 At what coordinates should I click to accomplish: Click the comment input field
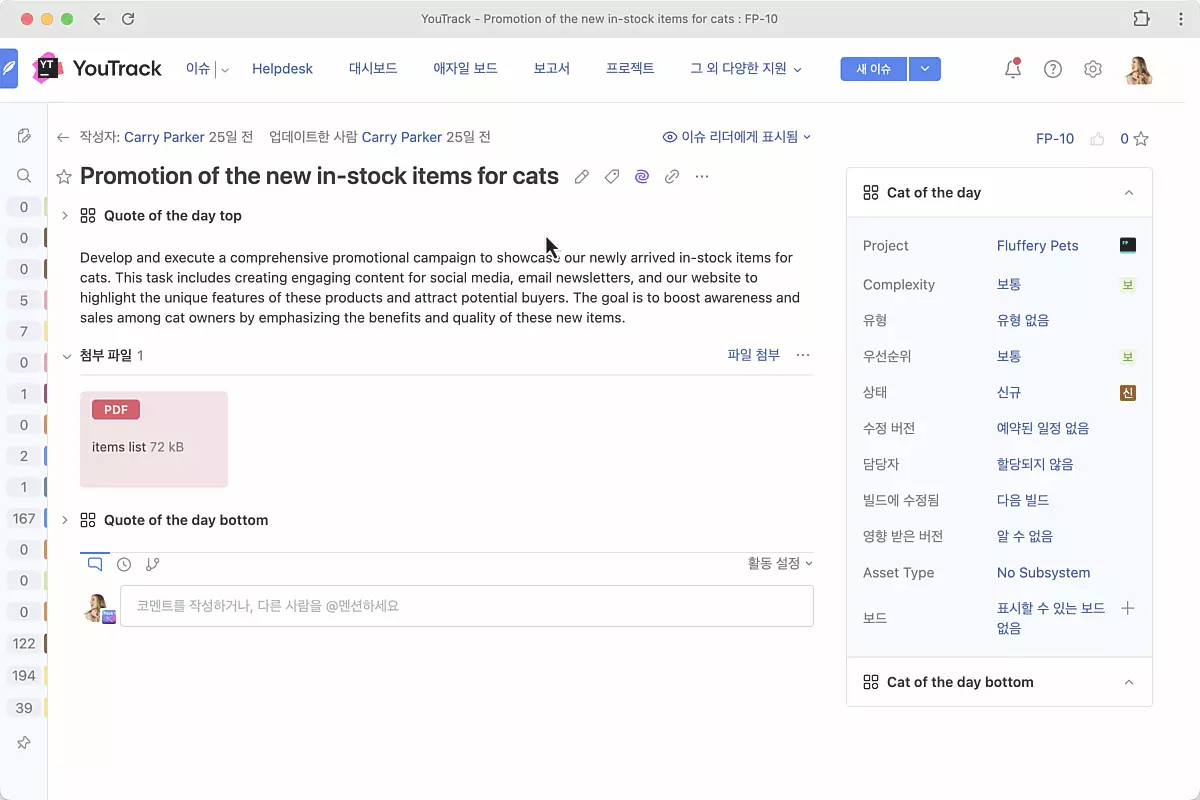pos(466,606)
